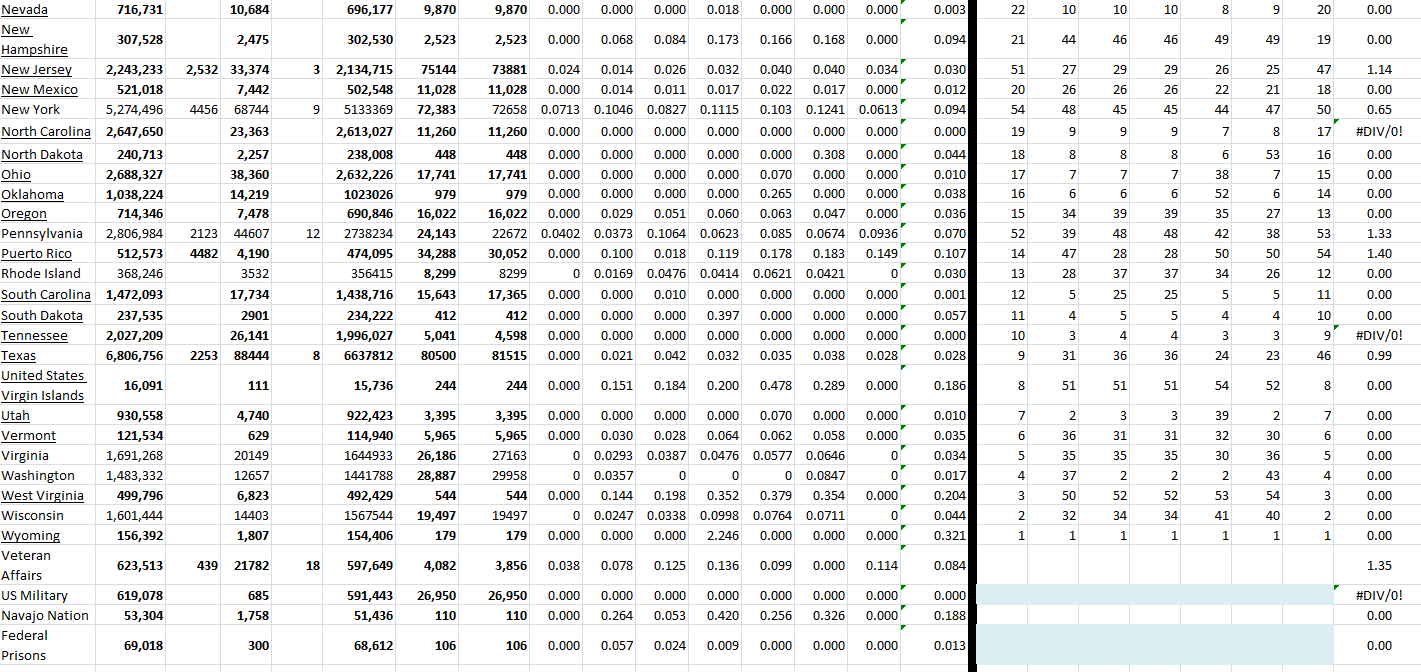Open the Tennessee link
The width and height of the screenshot is (1421, 672).
coord(34,336)
